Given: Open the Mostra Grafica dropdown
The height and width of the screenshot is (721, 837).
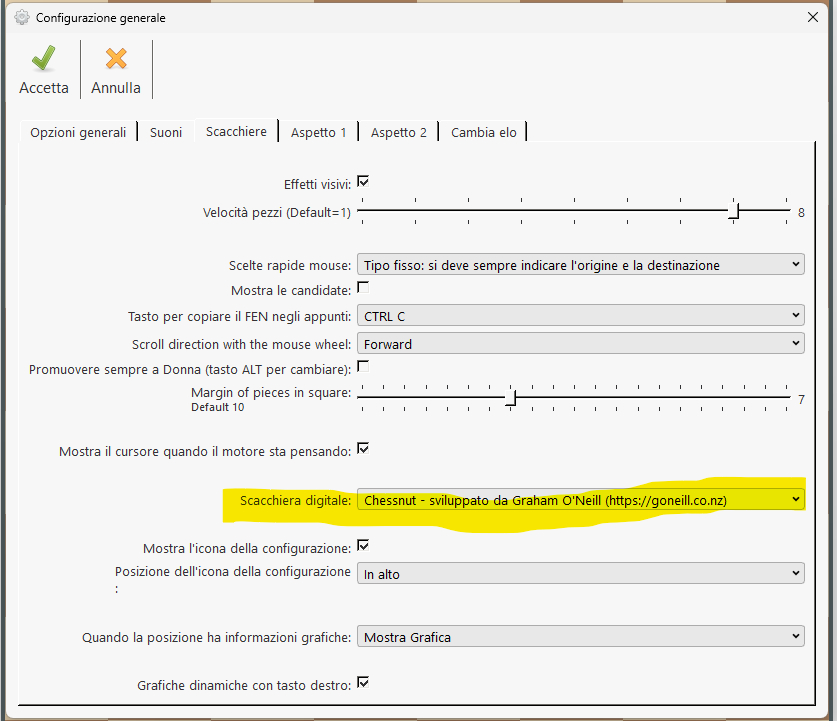Looking at the screenshot, I should (x=580, y=637).
